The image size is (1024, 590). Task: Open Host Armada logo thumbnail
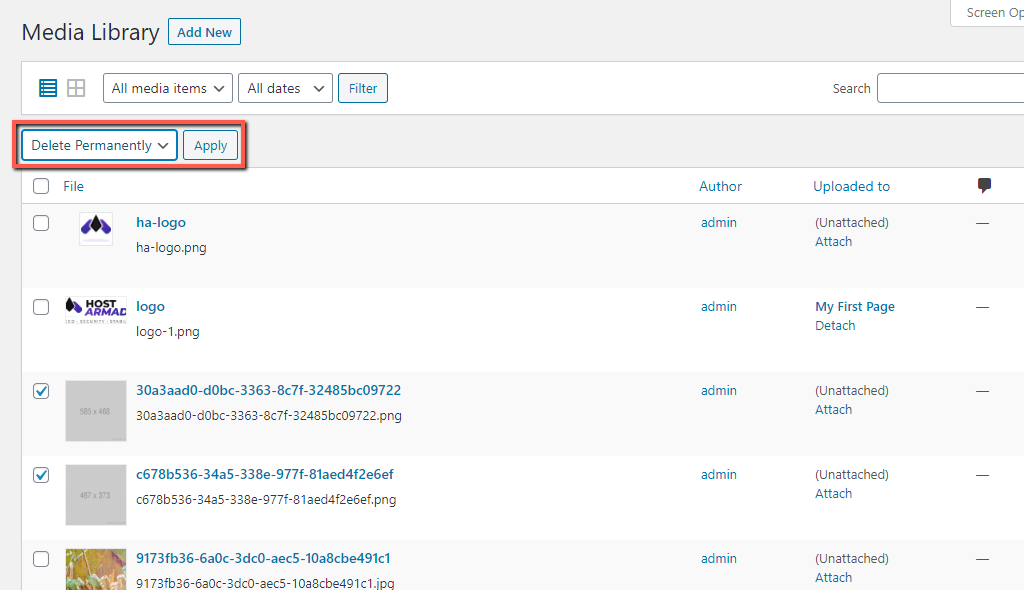click(x=96, y=310)
